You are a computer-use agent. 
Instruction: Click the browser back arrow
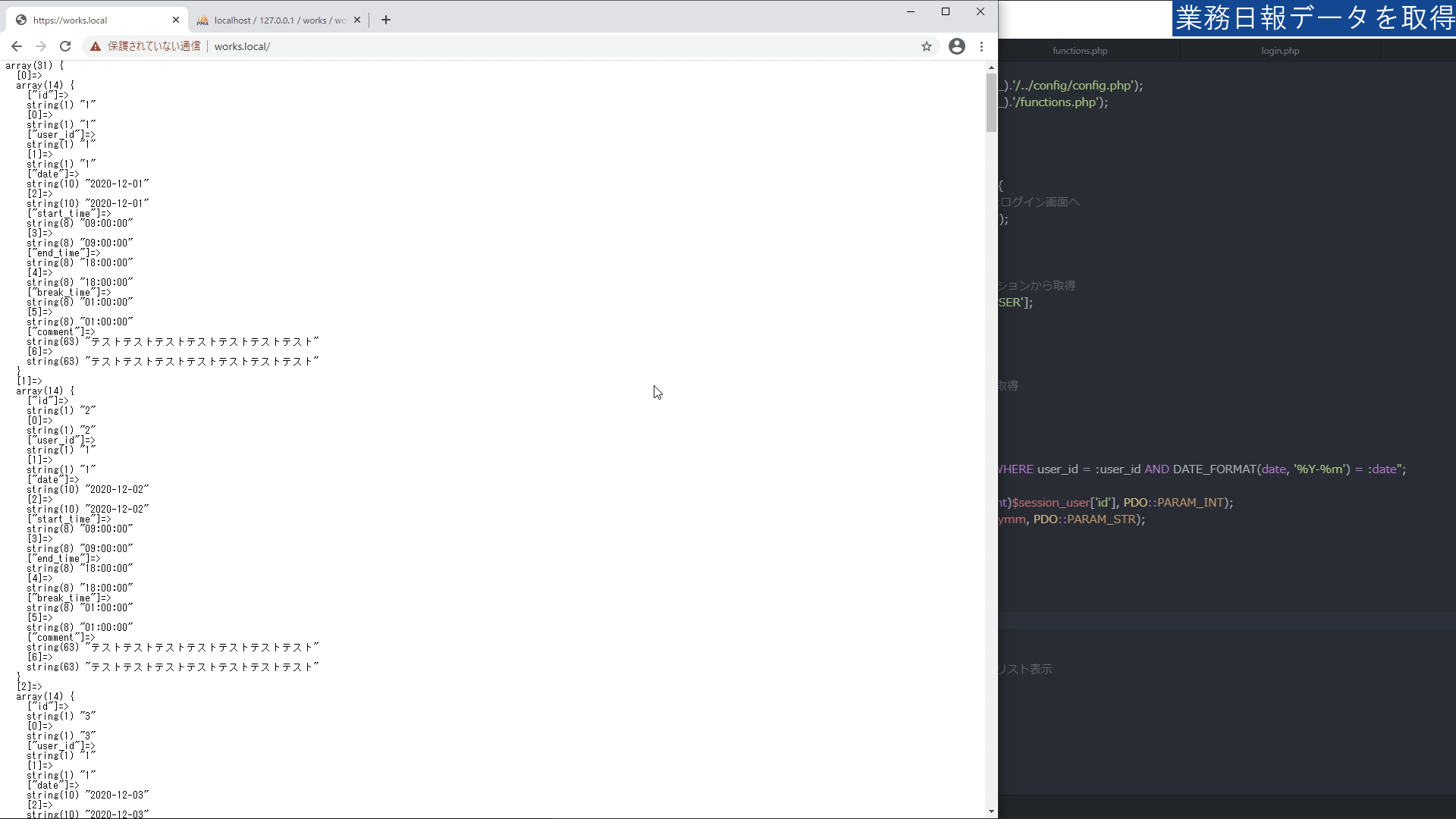pos(17,46)
